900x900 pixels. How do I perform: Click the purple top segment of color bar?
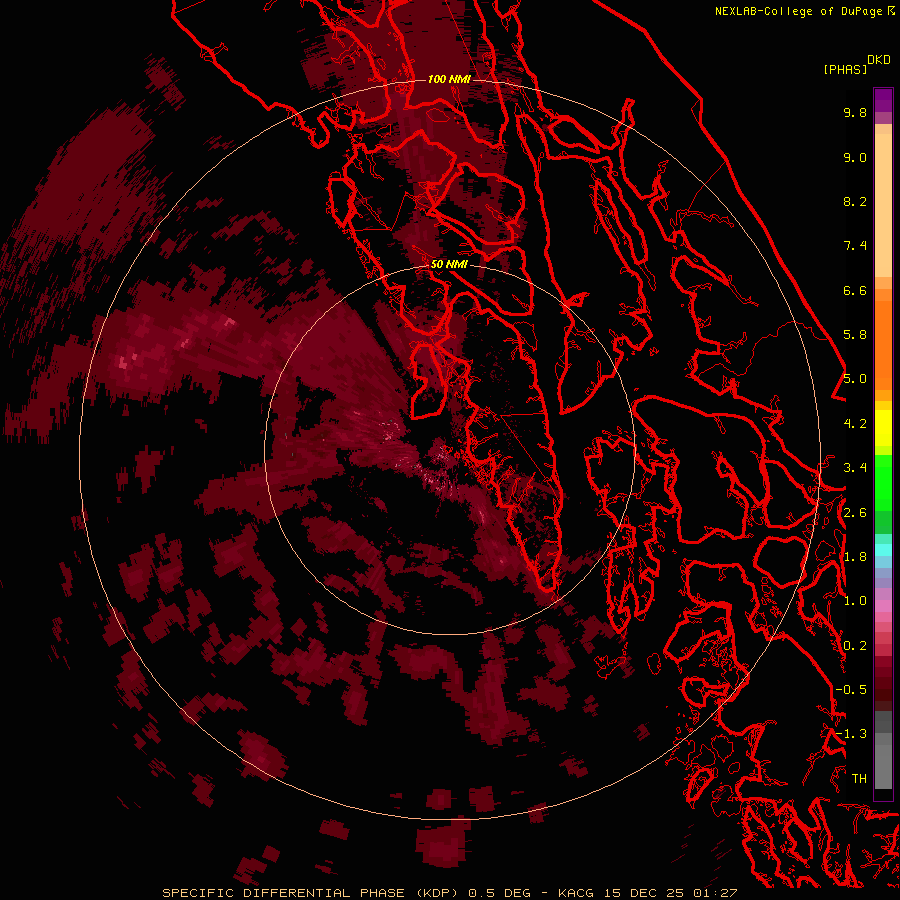pos(883,100)
